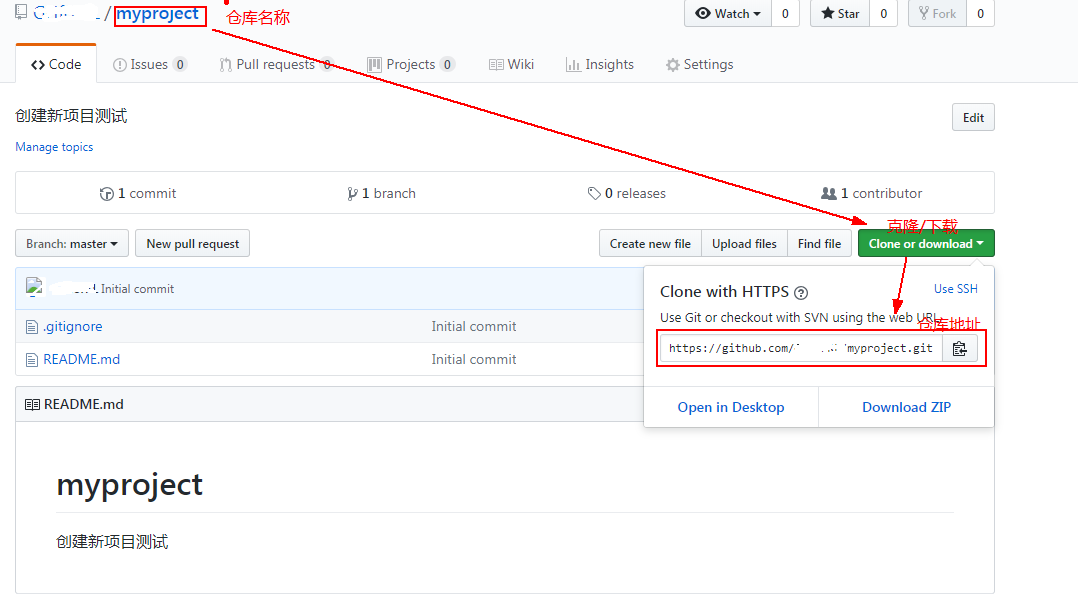The height and width of the screenshot is (595, 1078).
Task: Click the help icon beside Clone with HTTPS
Action: point(801,293)
